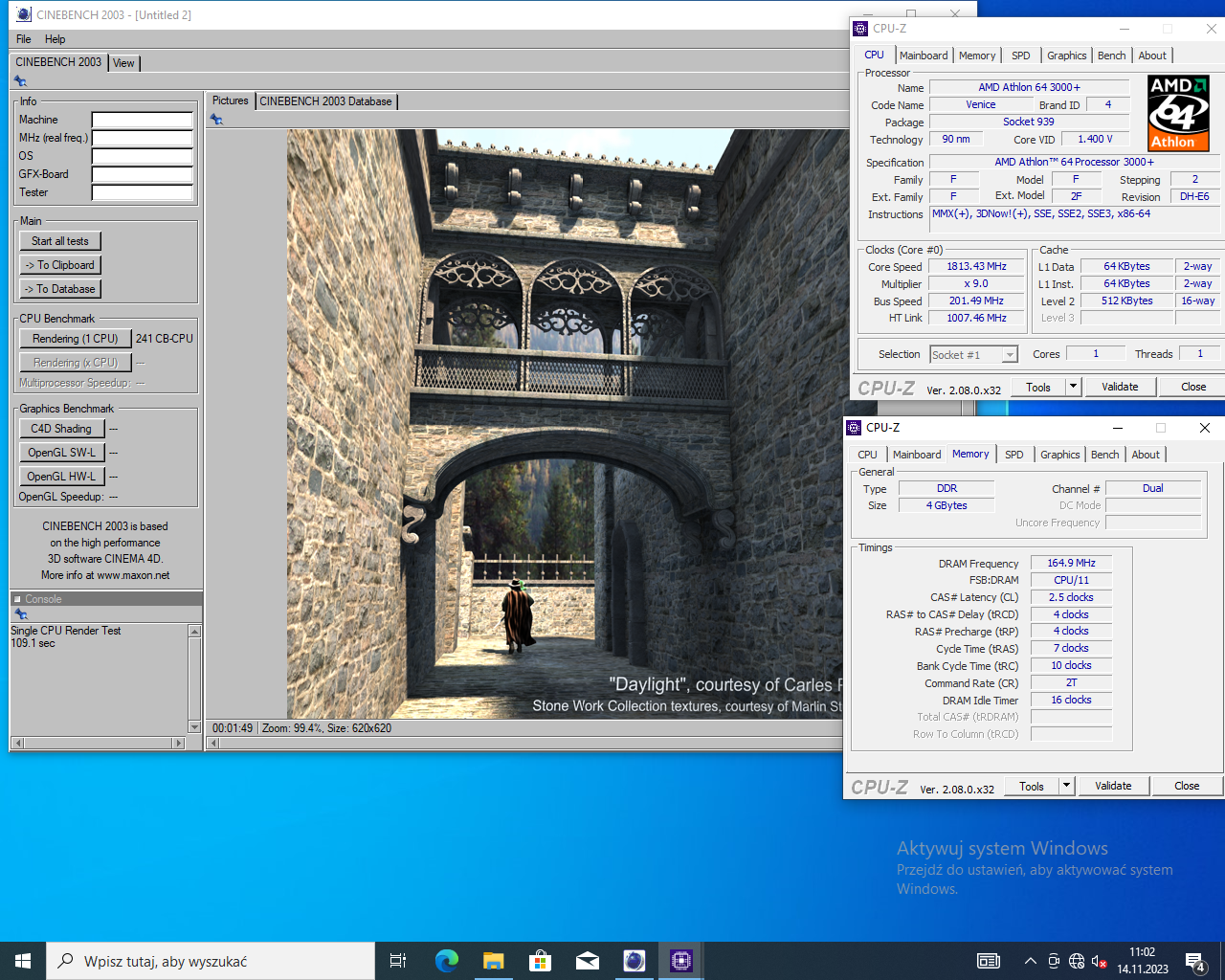The width and height of the screenshot is (1225, 980).
Task: Click the Console vertical scrollbar up arrow
Action: 194,632
